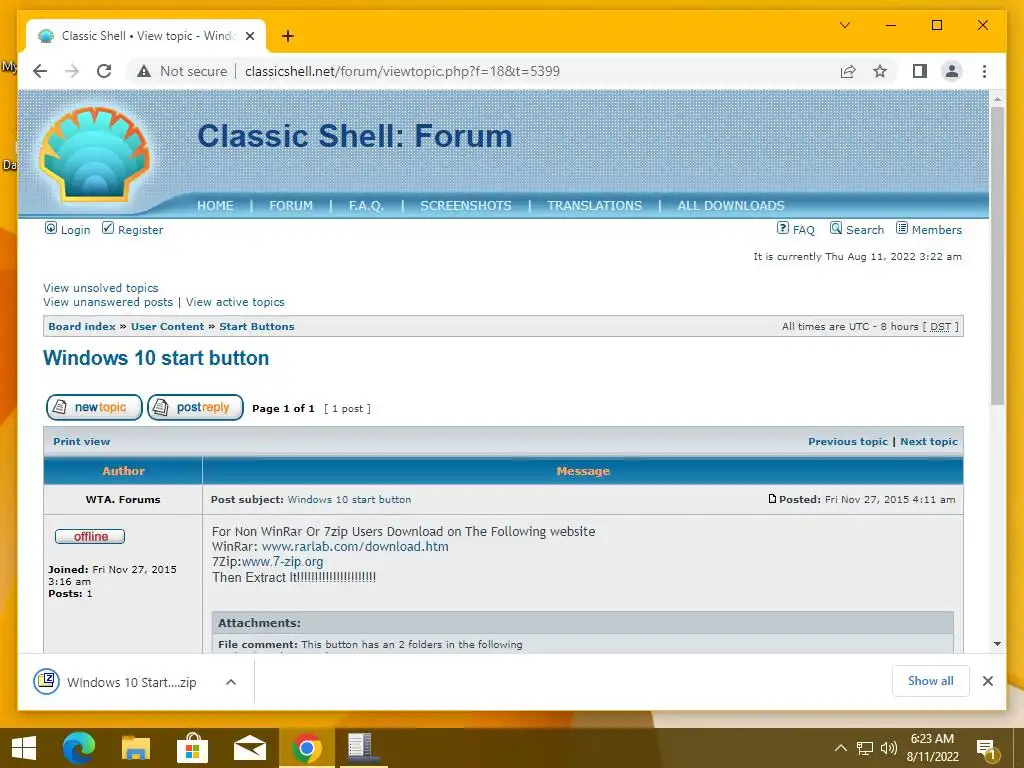The image size is (1024, 768).
Task: Open Chrome three-dot menu
Action: [x=984, y=71]
